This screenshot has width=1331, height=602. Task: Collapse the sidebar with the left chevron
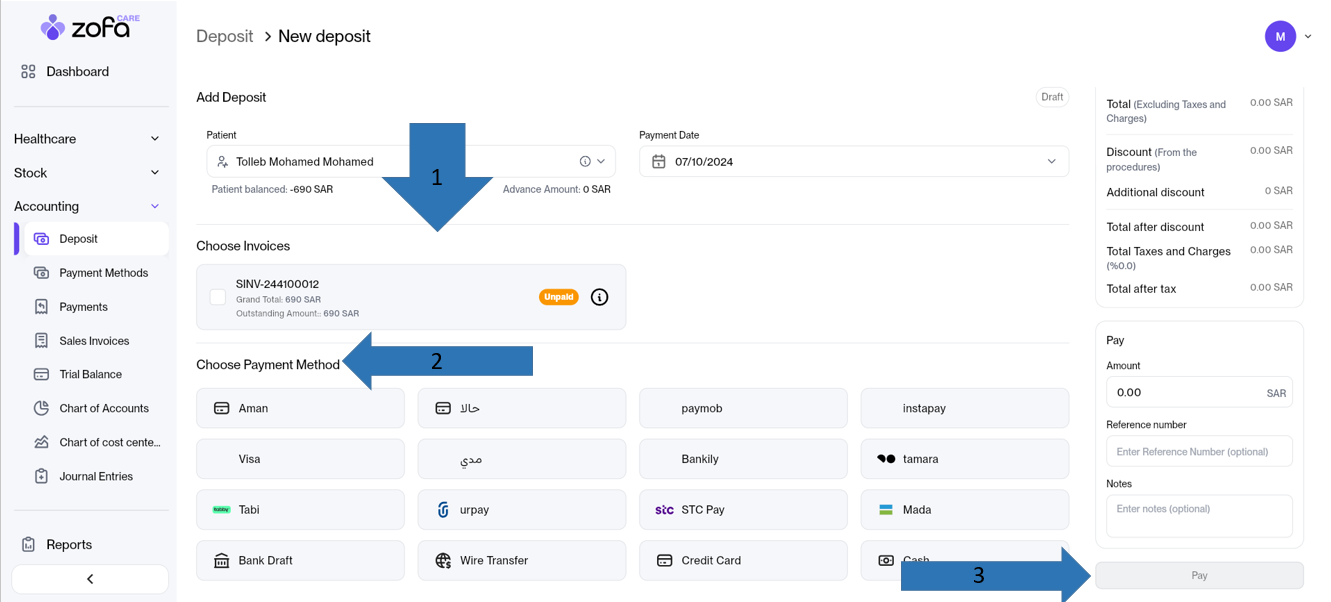pos(90,579)
